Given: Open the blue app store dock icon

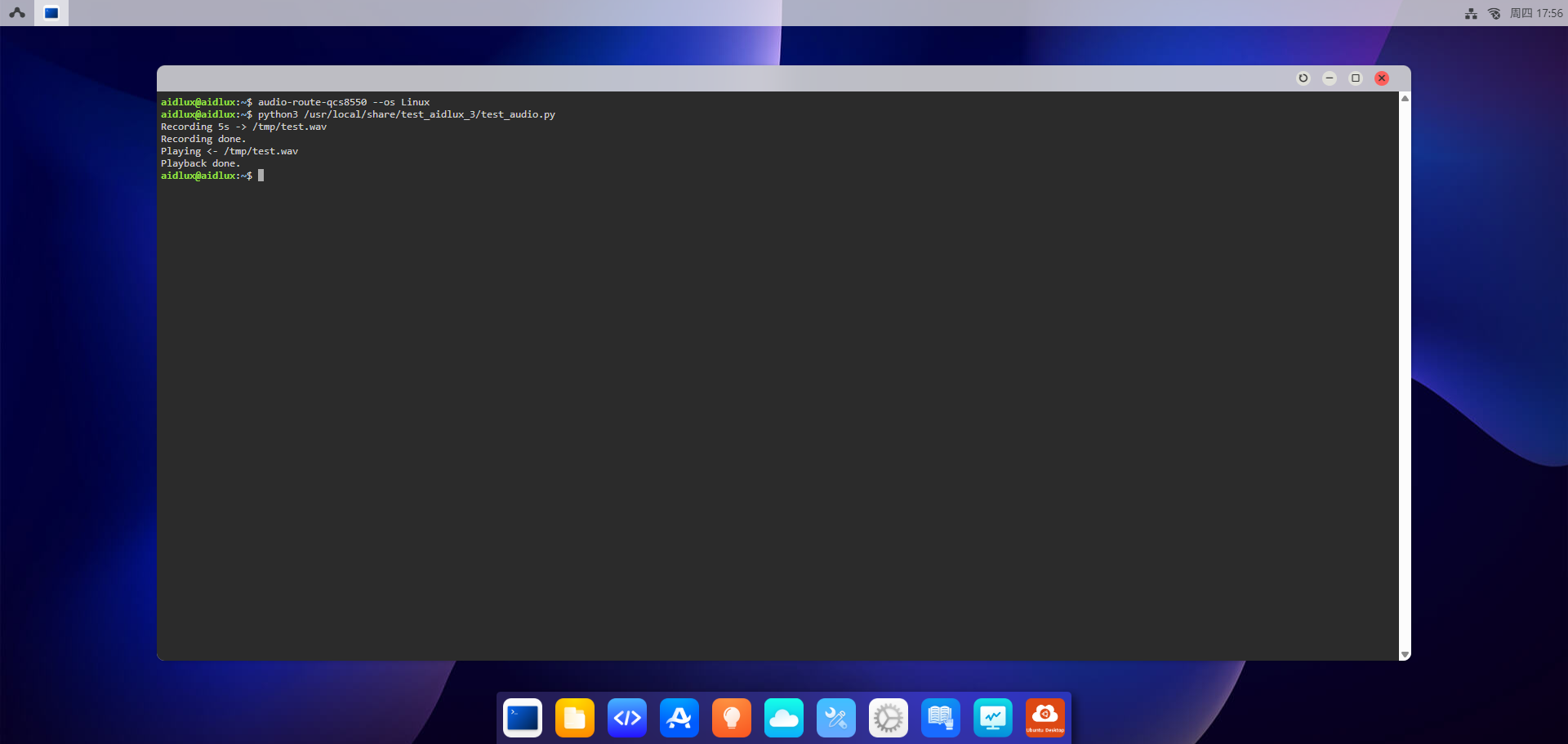Looking at the screenshot, I should tap(679, 718).
